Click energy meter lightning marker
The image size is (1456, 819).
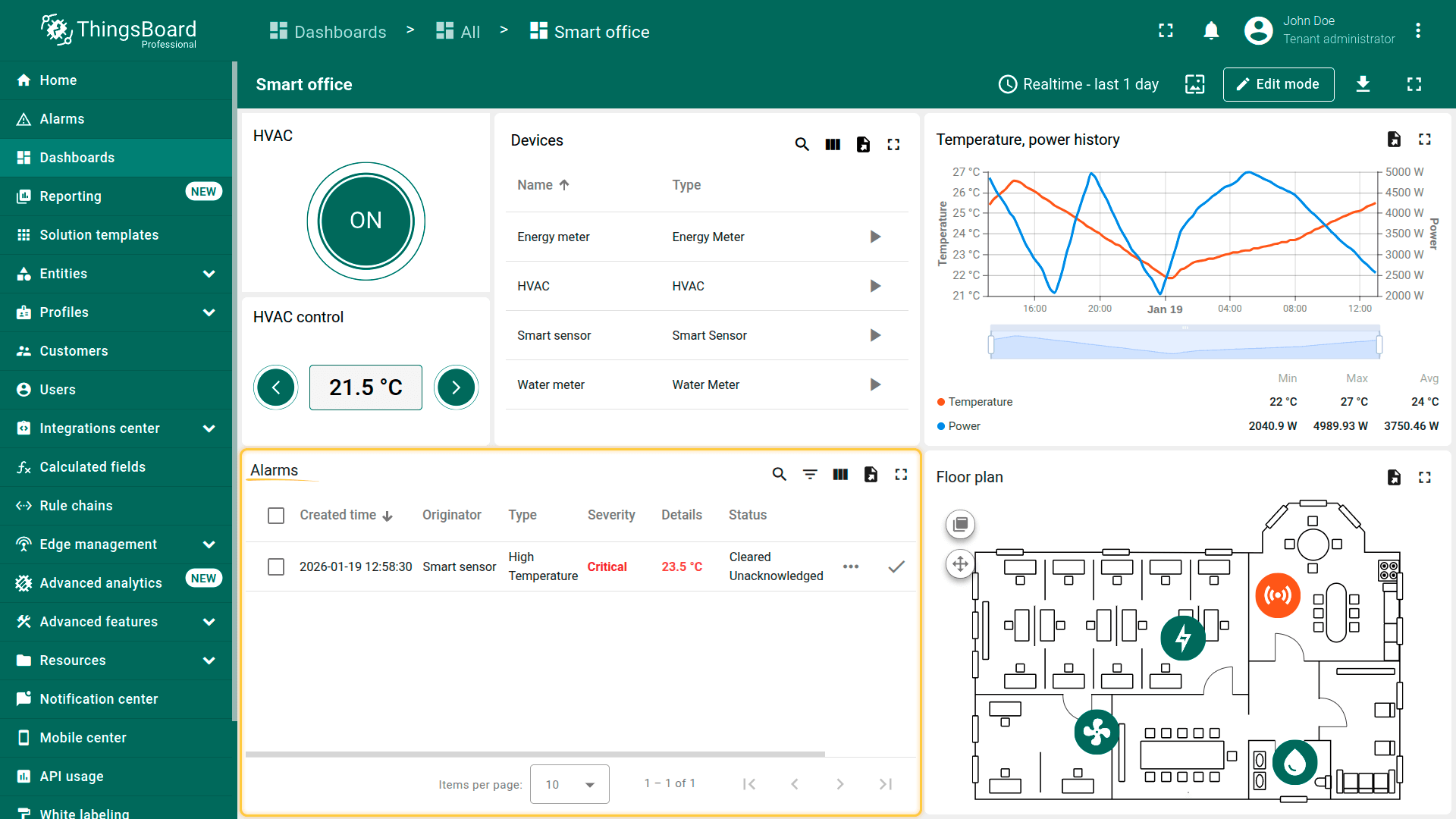click(x=1183, y=639)
